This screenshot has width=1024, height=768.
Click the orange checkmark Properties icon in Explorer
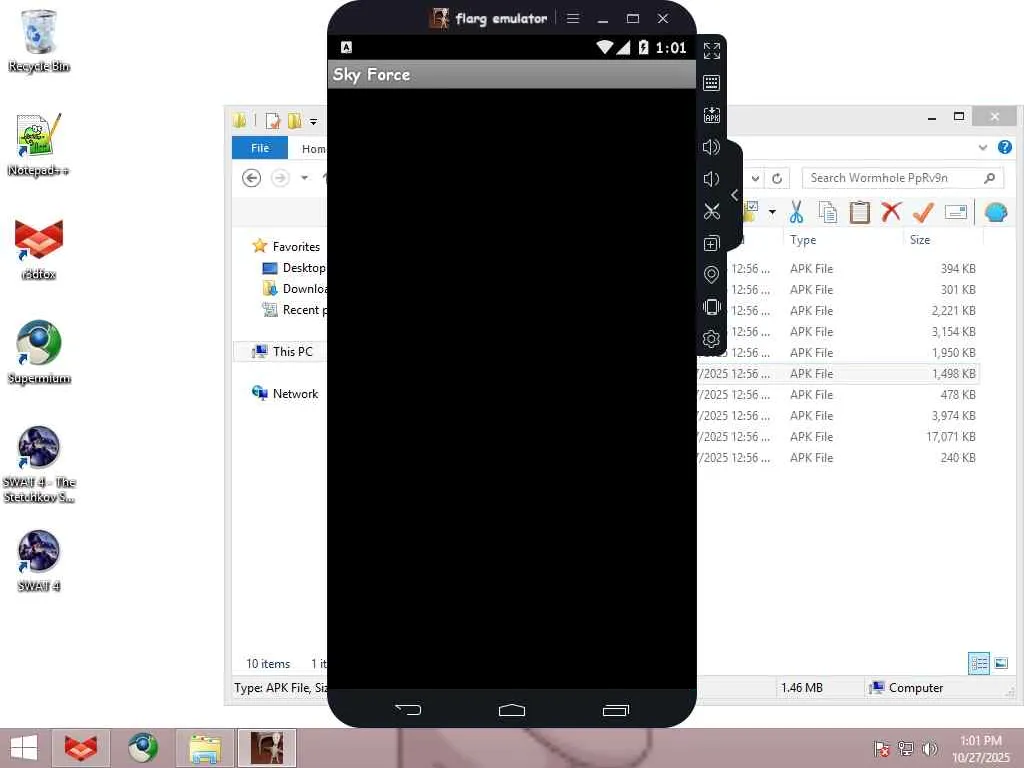(923, 212)
